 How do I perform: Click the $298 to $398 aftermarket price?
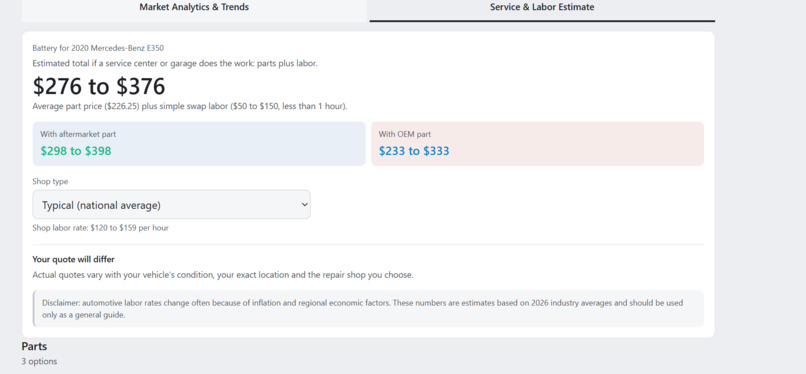click(76, 151)
